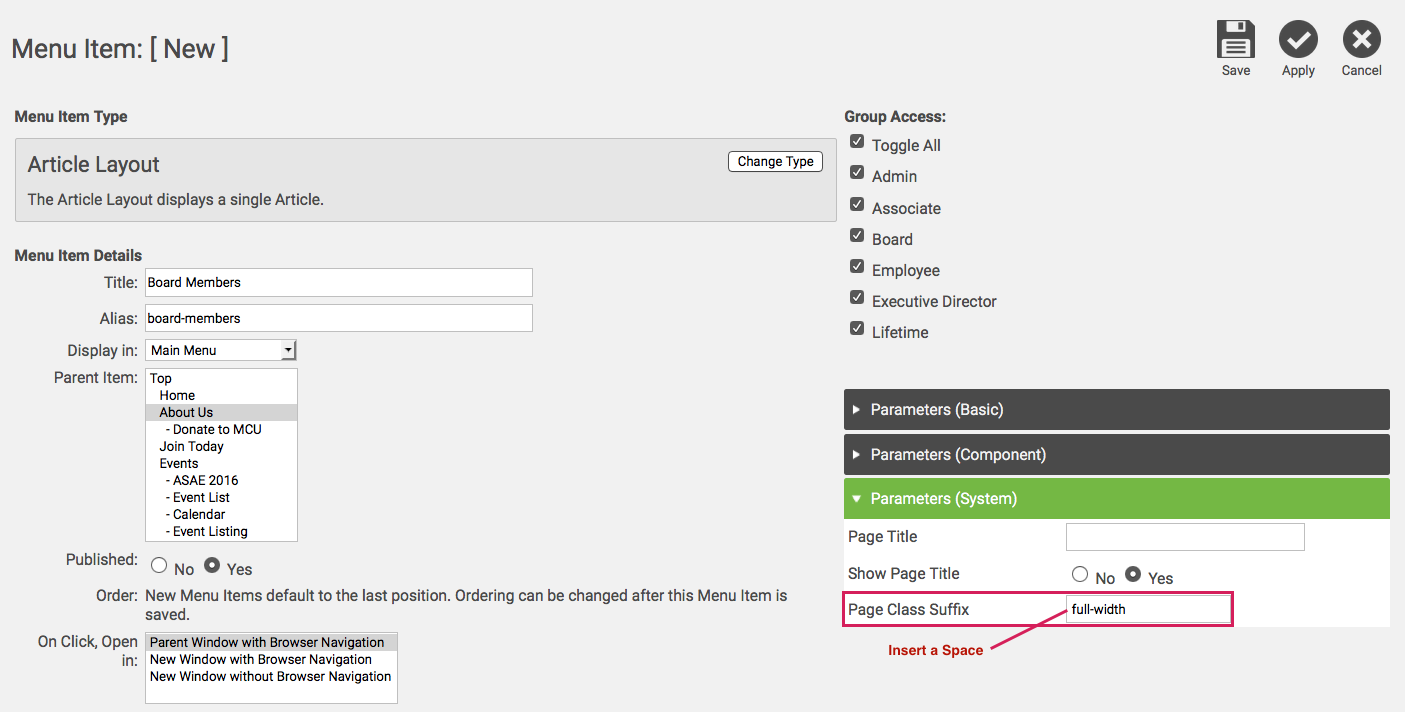
Task: Click the Save floppy disk icon
Action: click(x=1236, y=40)
